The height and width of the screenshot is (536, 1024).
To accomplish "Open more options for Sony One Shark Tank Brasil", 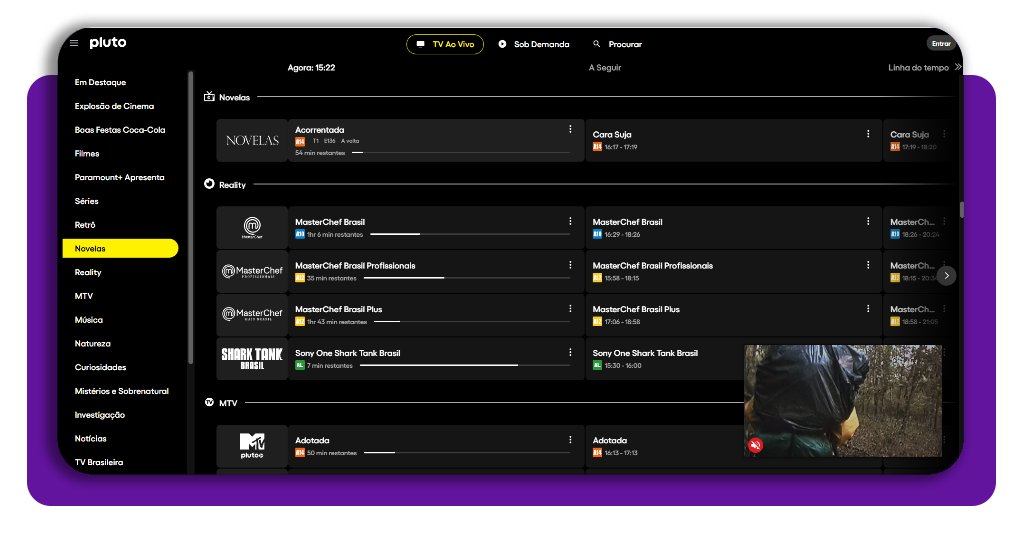I will 570,352.
